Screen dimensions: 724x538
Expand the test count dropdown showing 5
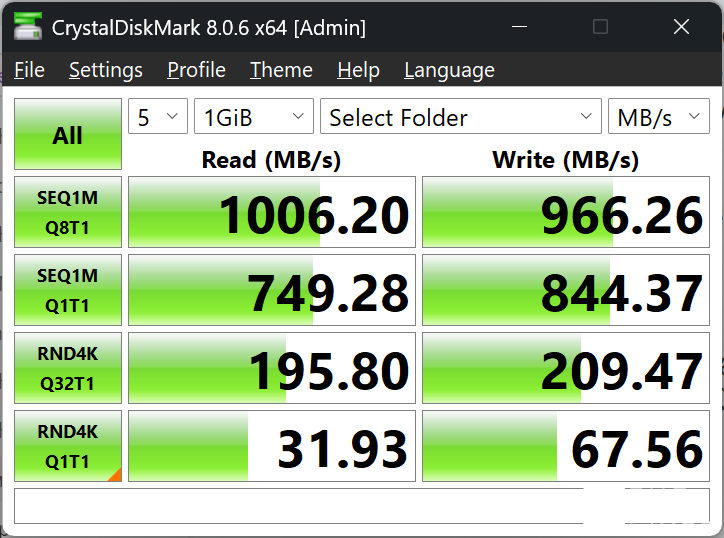coord(158,116)
